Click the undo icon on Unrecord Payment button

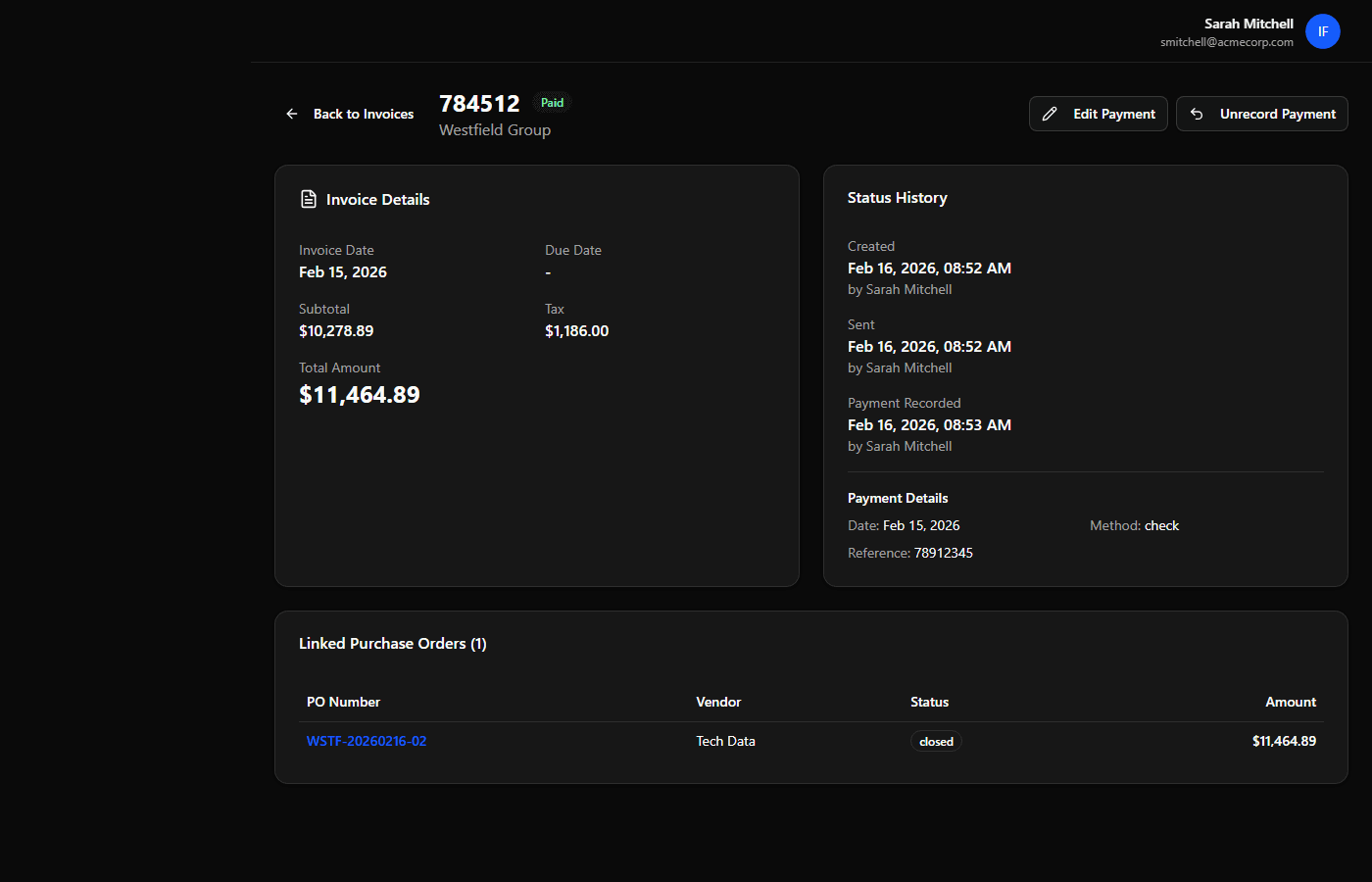[1197, 114]
